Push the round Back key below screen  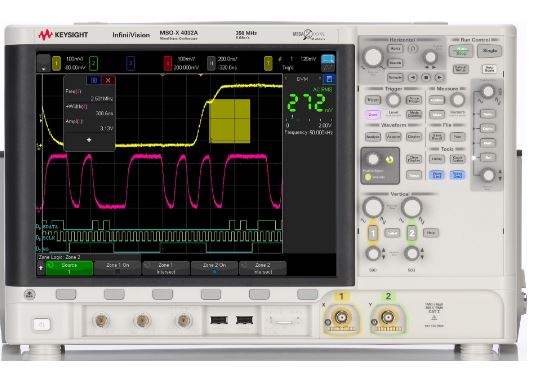click(30, 294)
